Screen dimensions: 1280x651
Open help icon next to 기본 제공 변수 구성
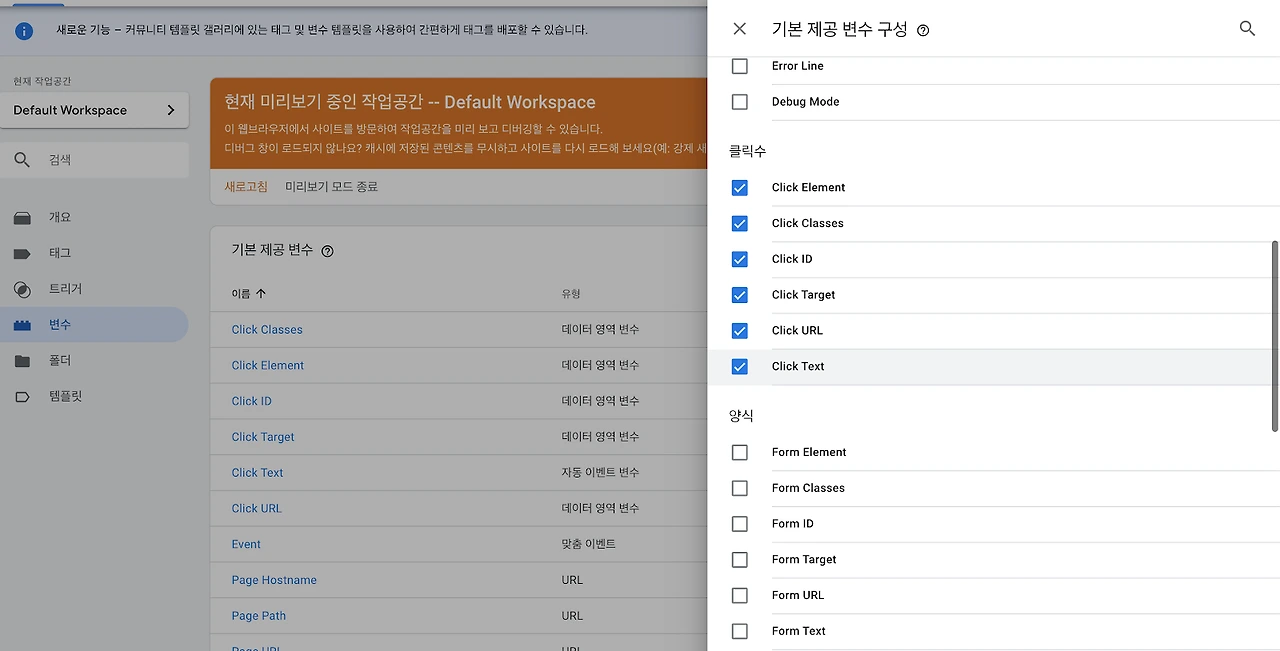click(923, 30)
